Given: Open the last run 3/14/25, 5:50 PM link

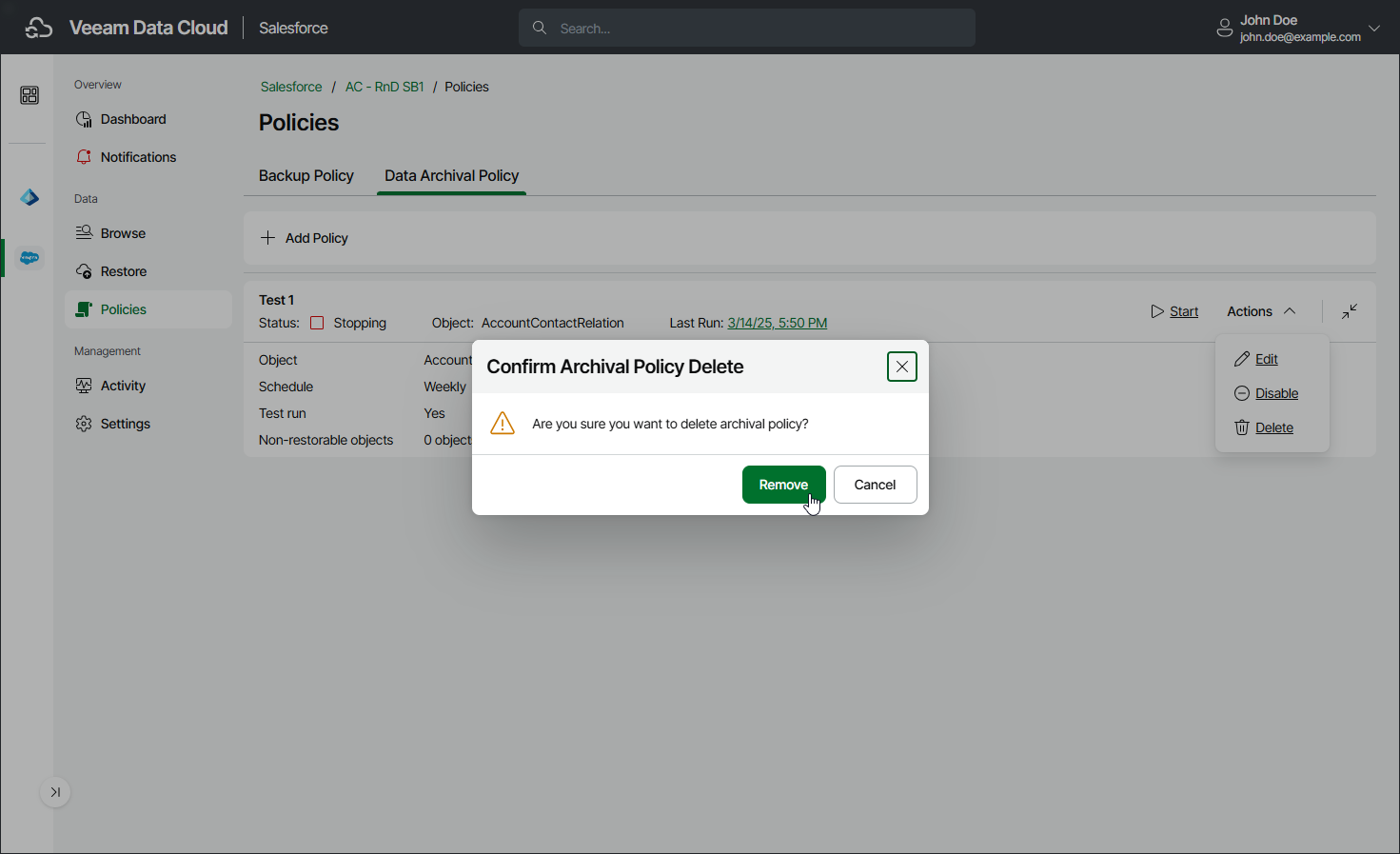Looking at the screenshot, I should coord(778,323).
